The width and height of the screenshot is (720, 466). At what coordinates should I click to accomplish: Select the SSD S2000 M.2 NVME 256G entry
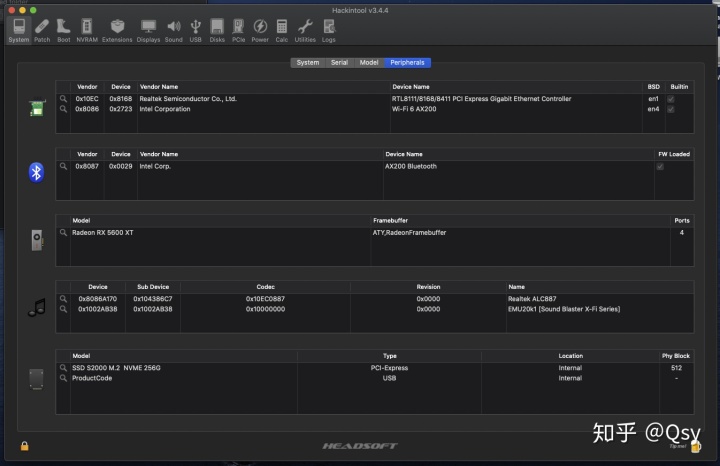click(x=116, y=368)
